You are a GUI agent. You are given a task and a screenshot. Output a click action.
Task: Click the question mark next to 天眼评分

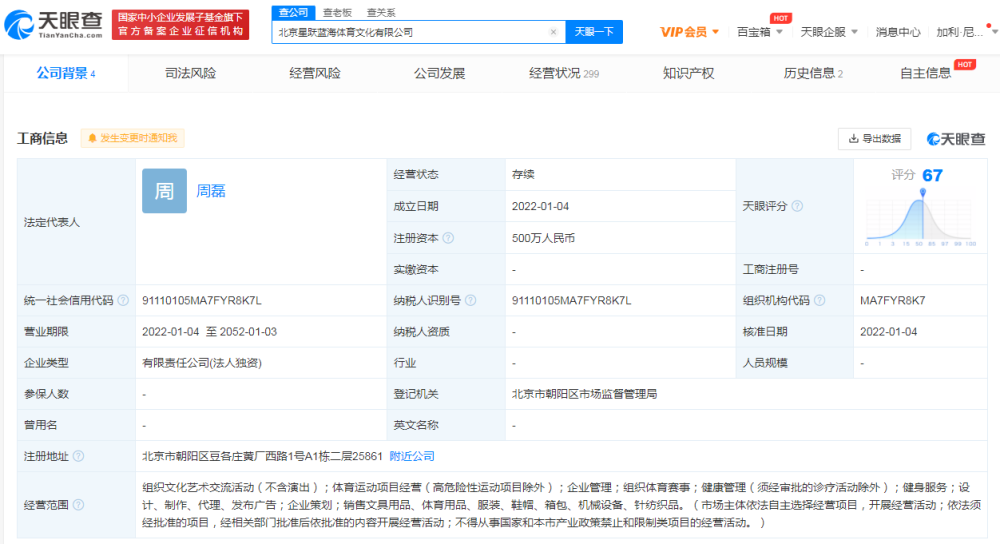click(797, 206)
